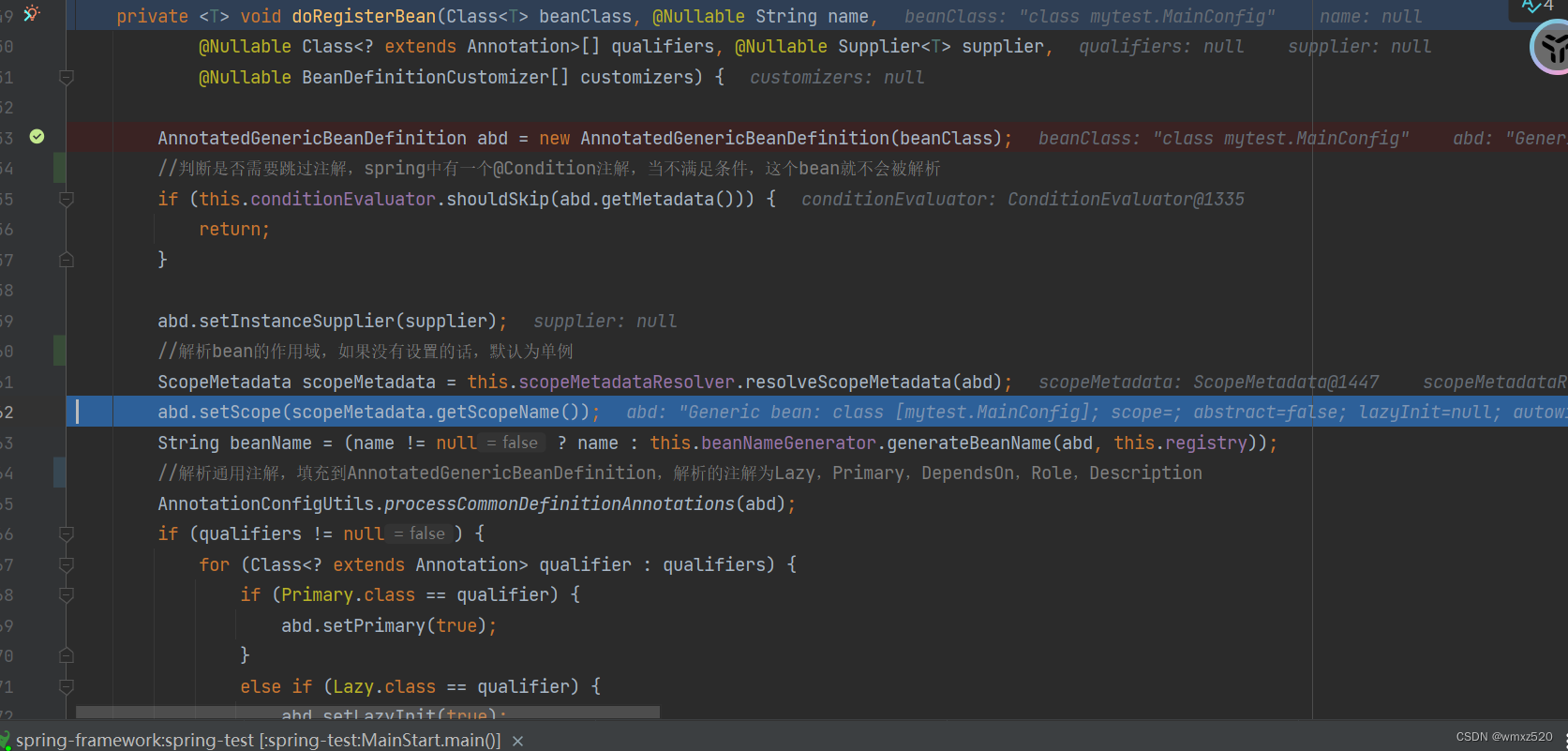Click '= false' inline hint after name != null
This screenshot has width=1568, height=751.
coord(513,443)
